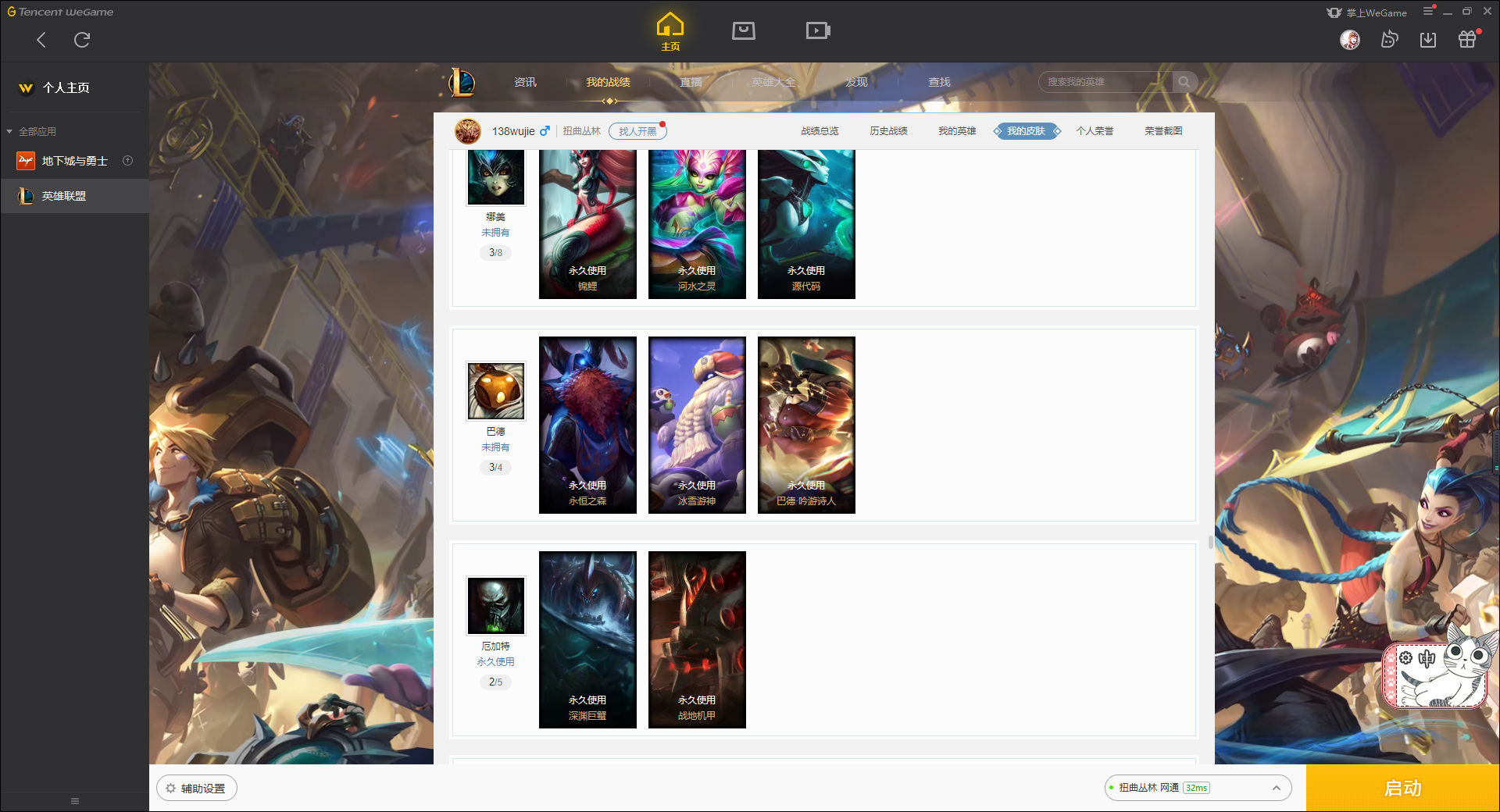Viewport: 1500px width, 812px height.
Task: Click the download icon beside 地下城与勇士
Action: click(128, 161)
